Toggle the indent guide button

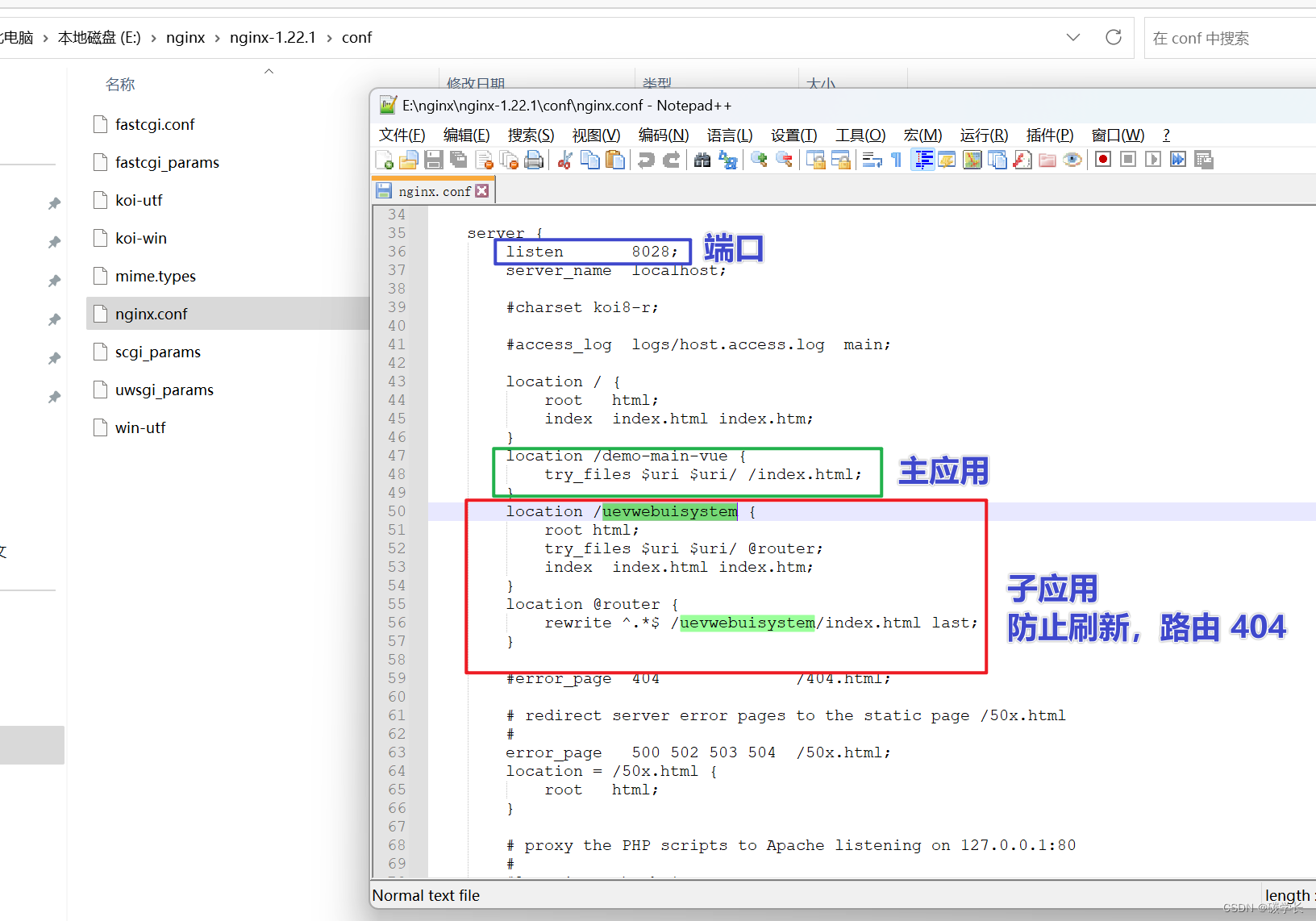pyautogui.click(x=922, y=160)
